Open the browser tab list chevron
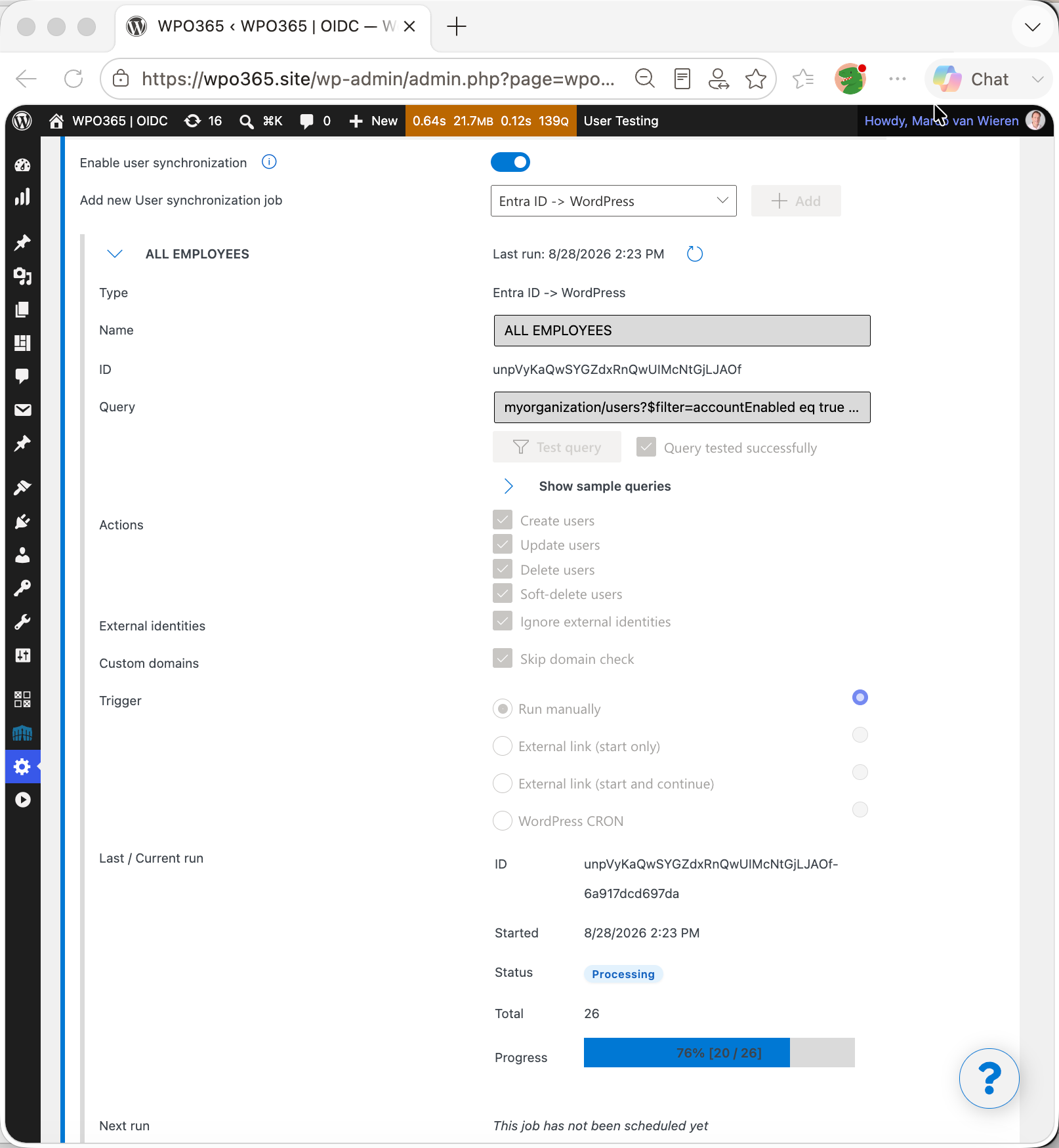Viewport: 1059px width, 1148px height. [1032, 27]
